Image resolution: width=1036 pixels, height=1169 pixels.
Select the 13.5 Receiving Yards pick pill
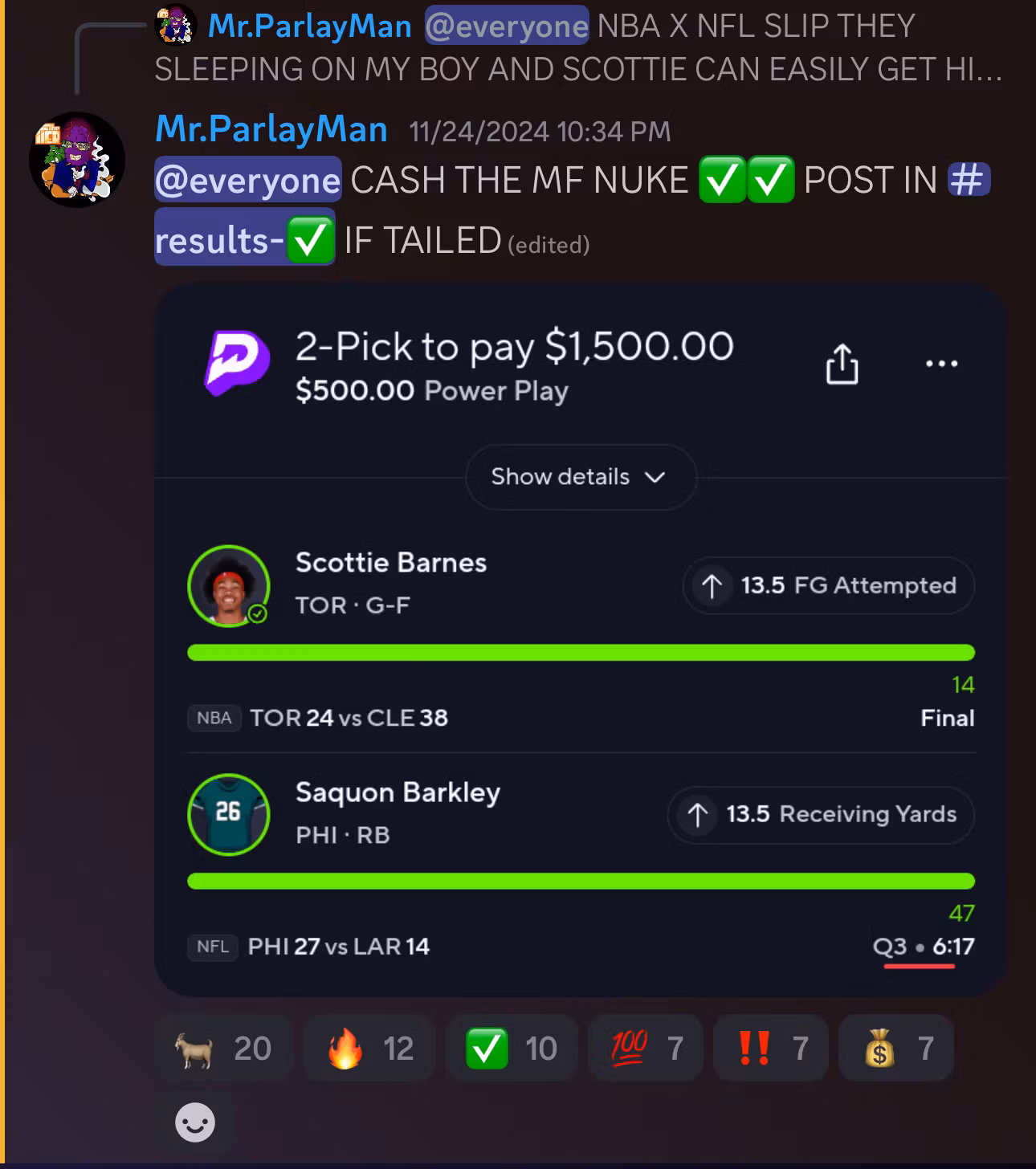821,814
